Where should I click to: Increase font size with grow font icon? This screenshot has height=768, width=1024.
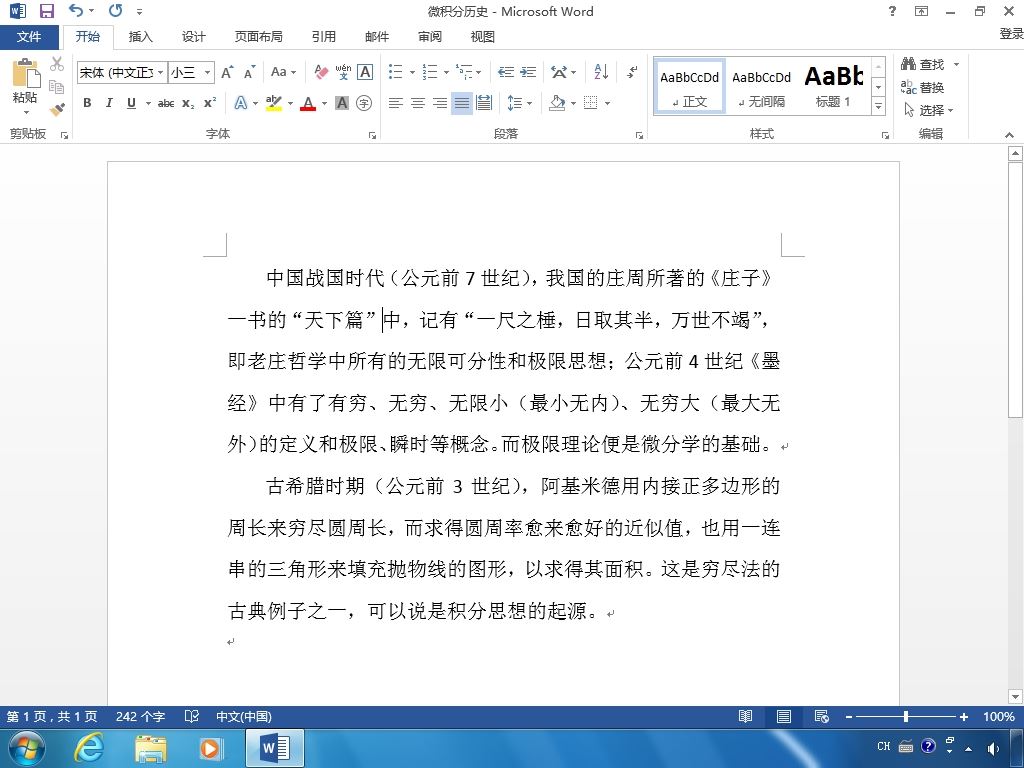point(227,72)
